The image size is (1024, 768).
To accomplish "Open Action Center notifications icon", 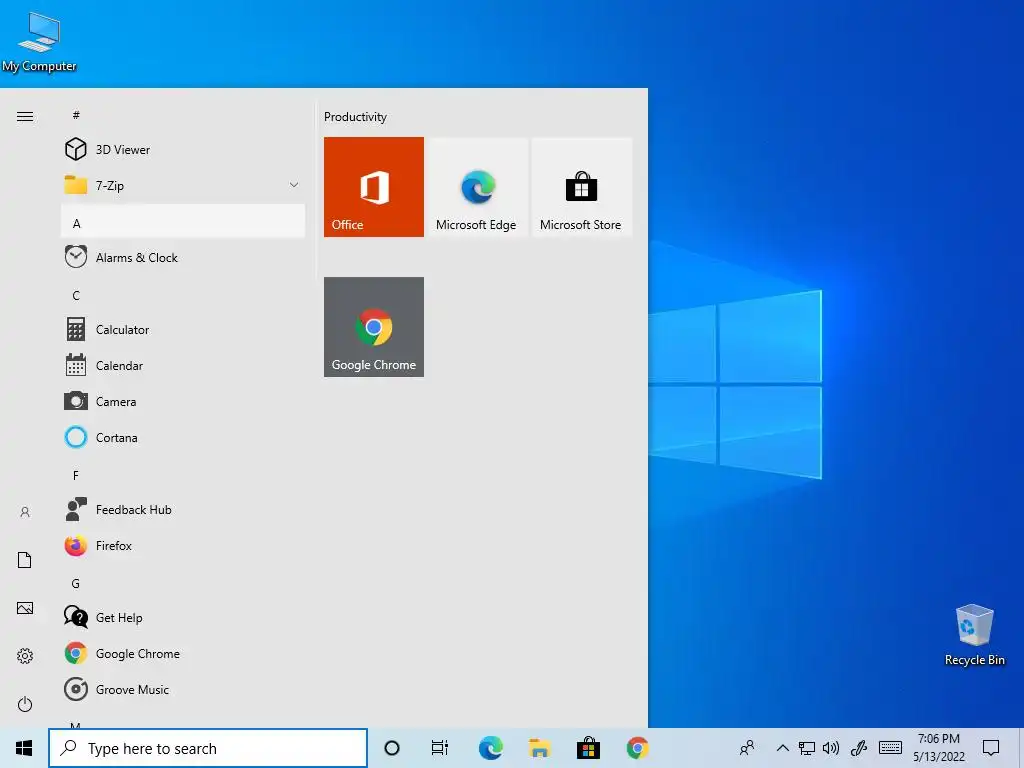I will click(x=991, y=748).
